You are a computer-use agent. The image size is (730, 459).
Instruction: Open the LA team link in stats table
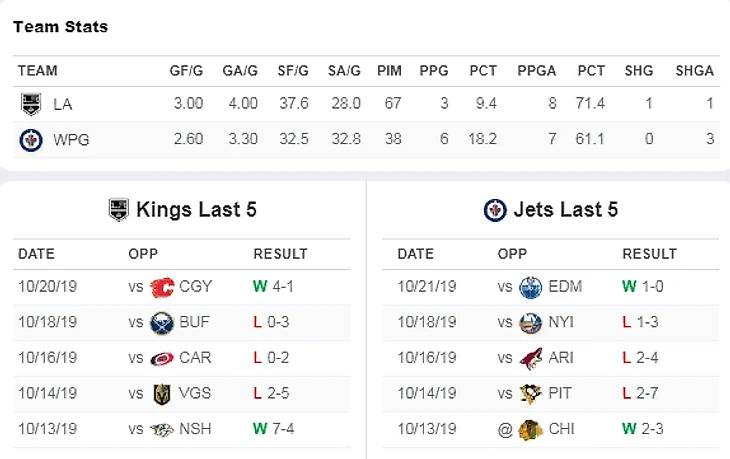tap(63, 104)
